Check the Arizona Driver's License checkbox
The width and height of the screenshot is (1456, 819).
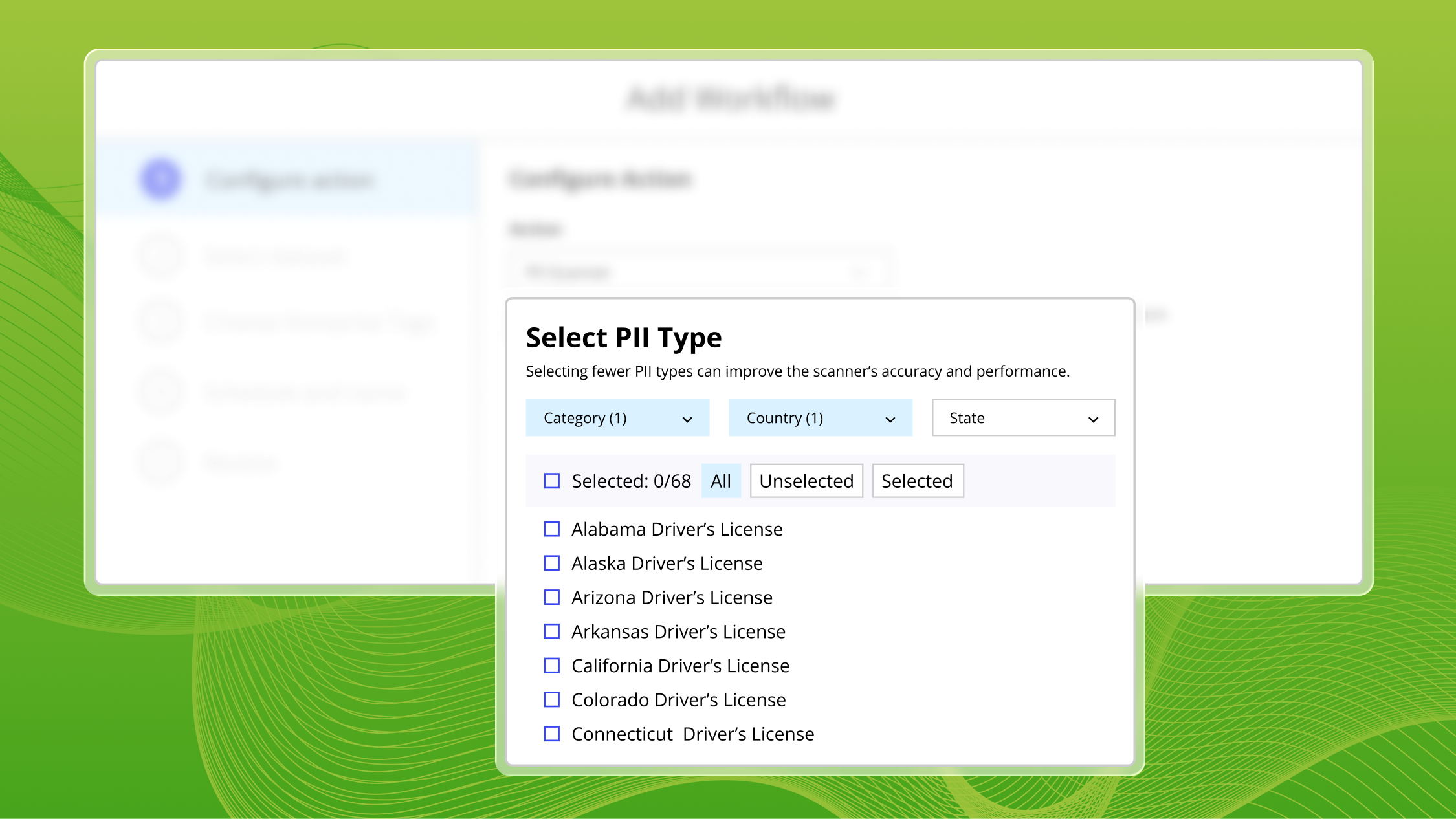pos(551,597)
